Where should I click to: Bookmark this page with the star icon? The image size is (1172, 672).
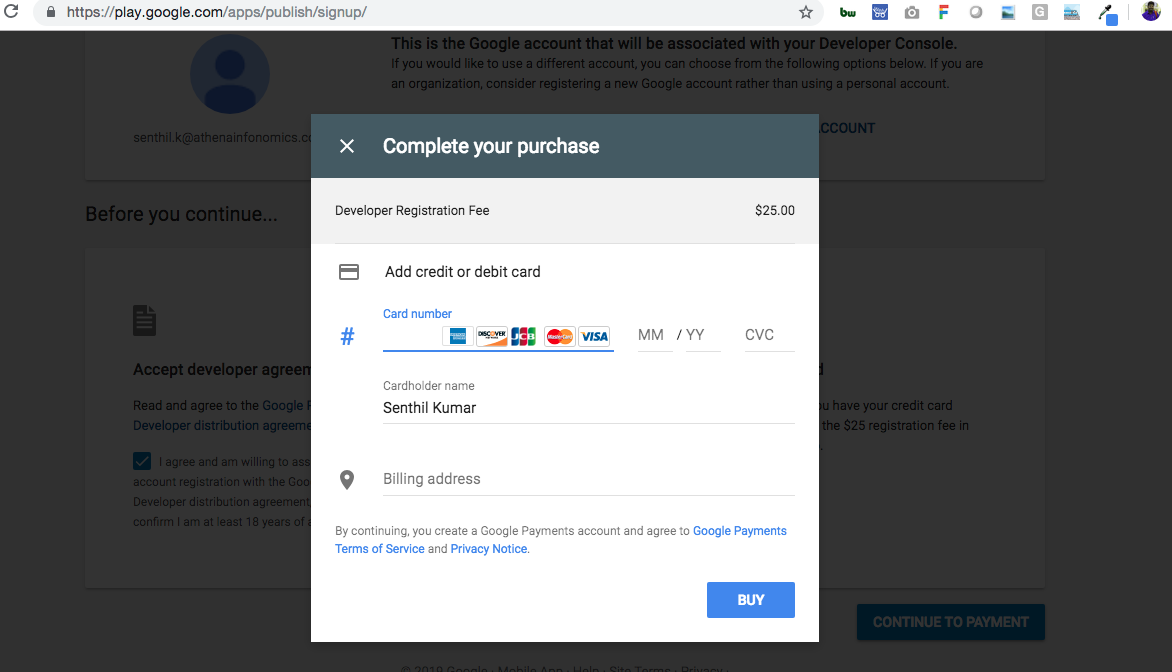806,12
